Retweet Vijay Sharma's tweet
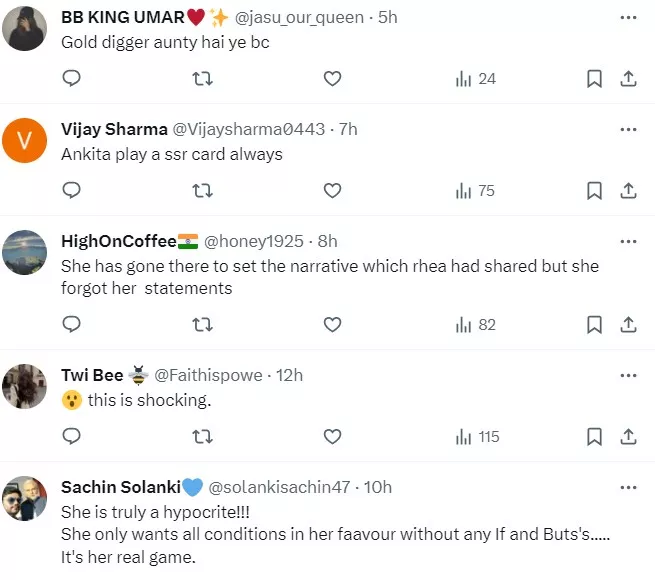 click(x=202, y=190)
